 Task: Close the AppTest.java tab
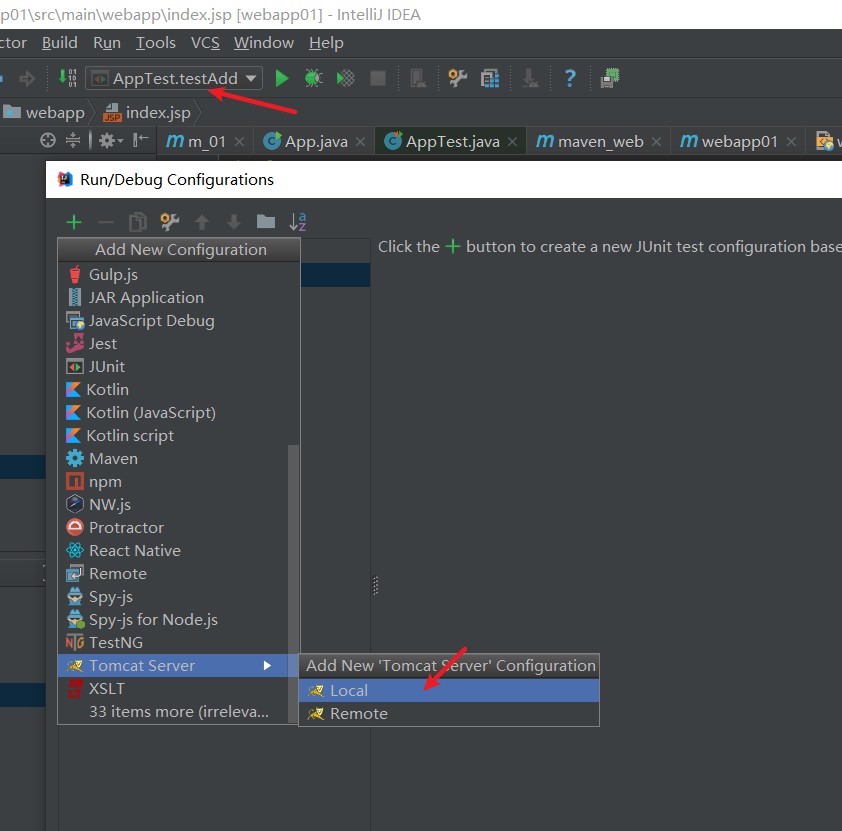(512, 142)
